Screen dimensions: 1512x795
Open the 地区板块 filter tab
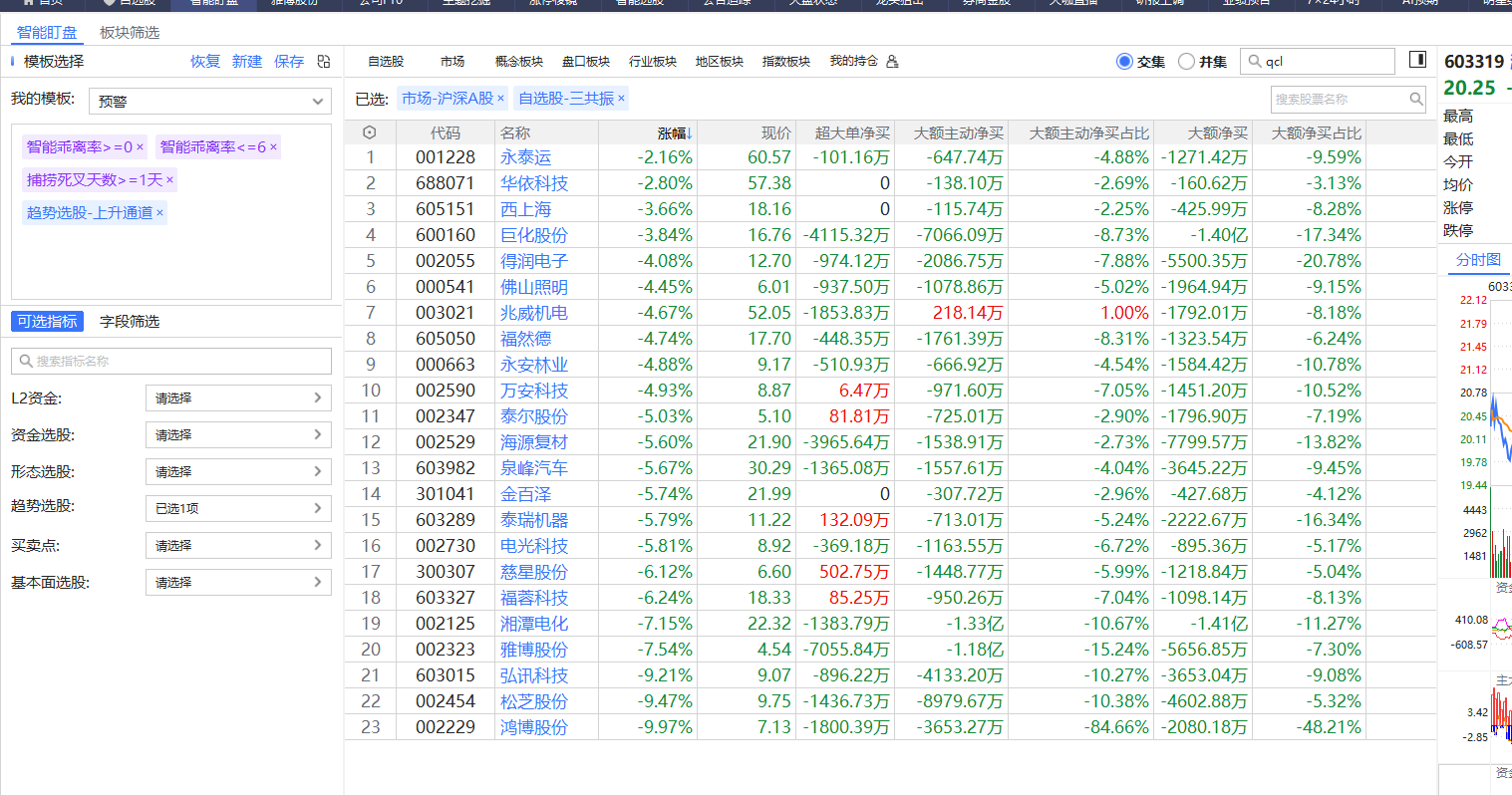720,62
